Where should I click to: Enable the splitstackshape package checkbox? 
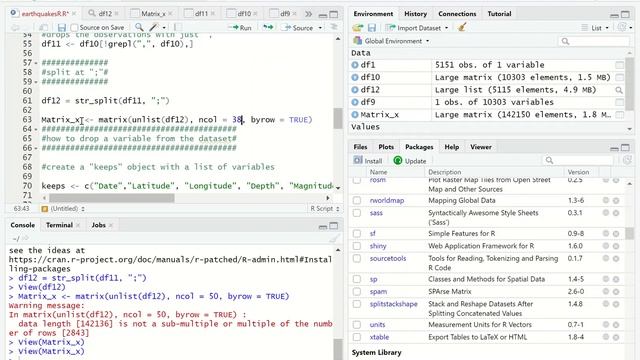pos(357,304)
